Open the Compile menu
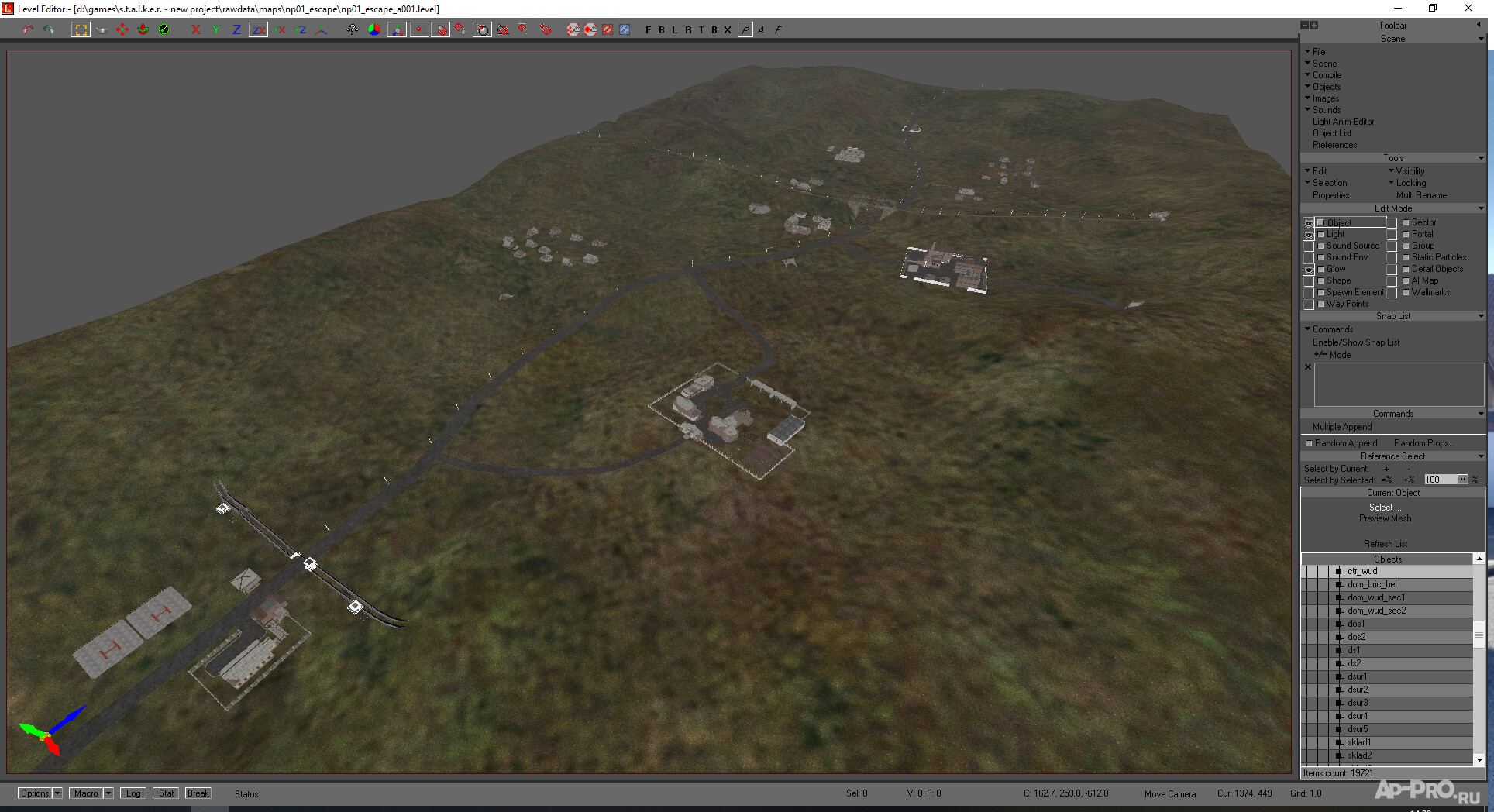This screenshot has height=812, width=1494. point(1327,75)
